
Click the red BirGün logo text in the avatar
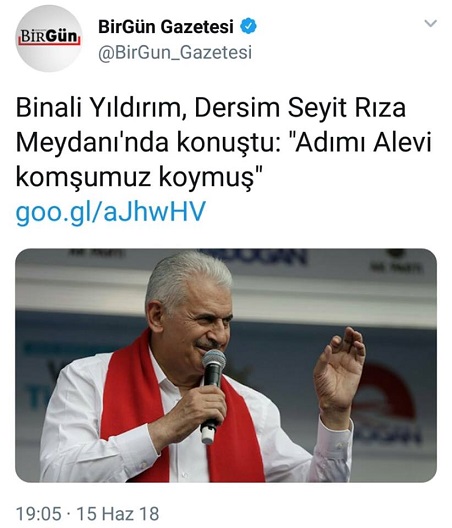(49, 36)
